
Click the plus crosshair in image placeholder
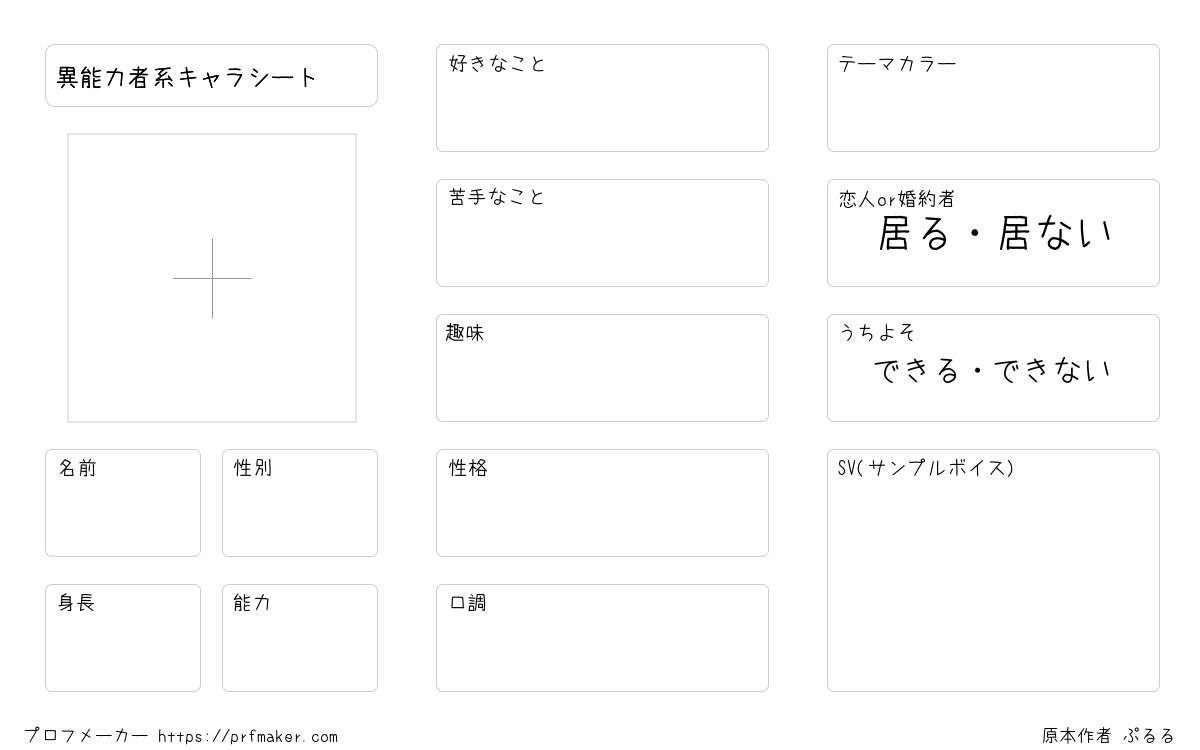[x=212, y=278]
